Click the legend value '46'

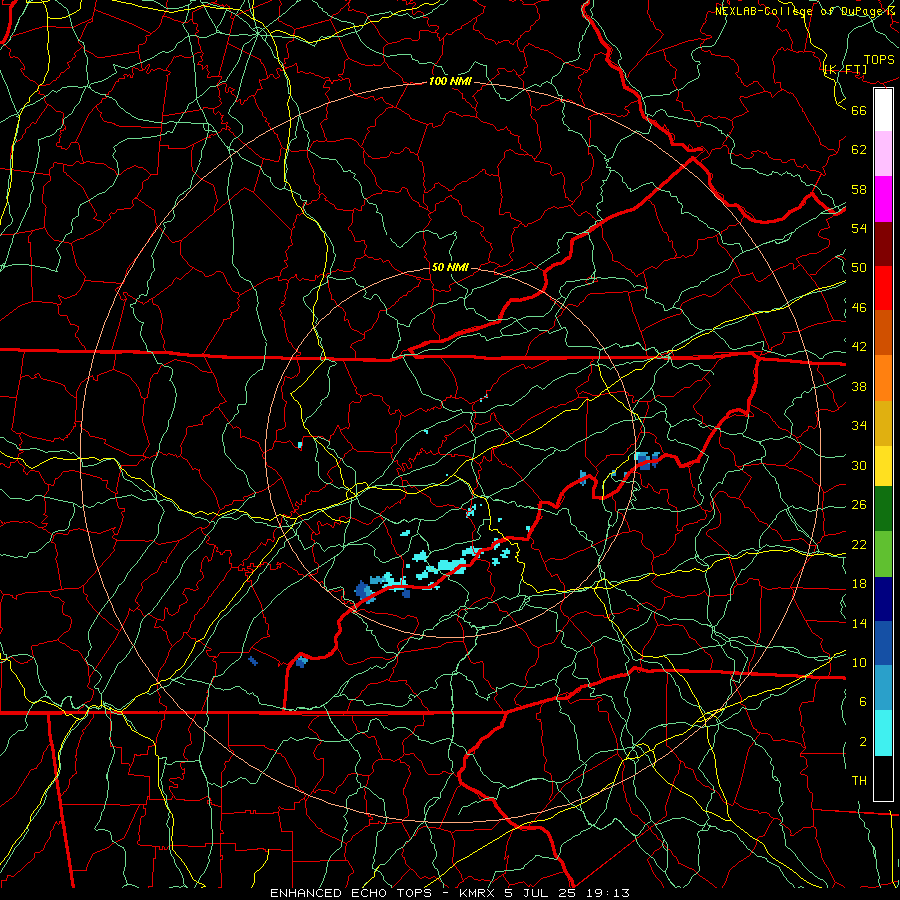(859, 308)
